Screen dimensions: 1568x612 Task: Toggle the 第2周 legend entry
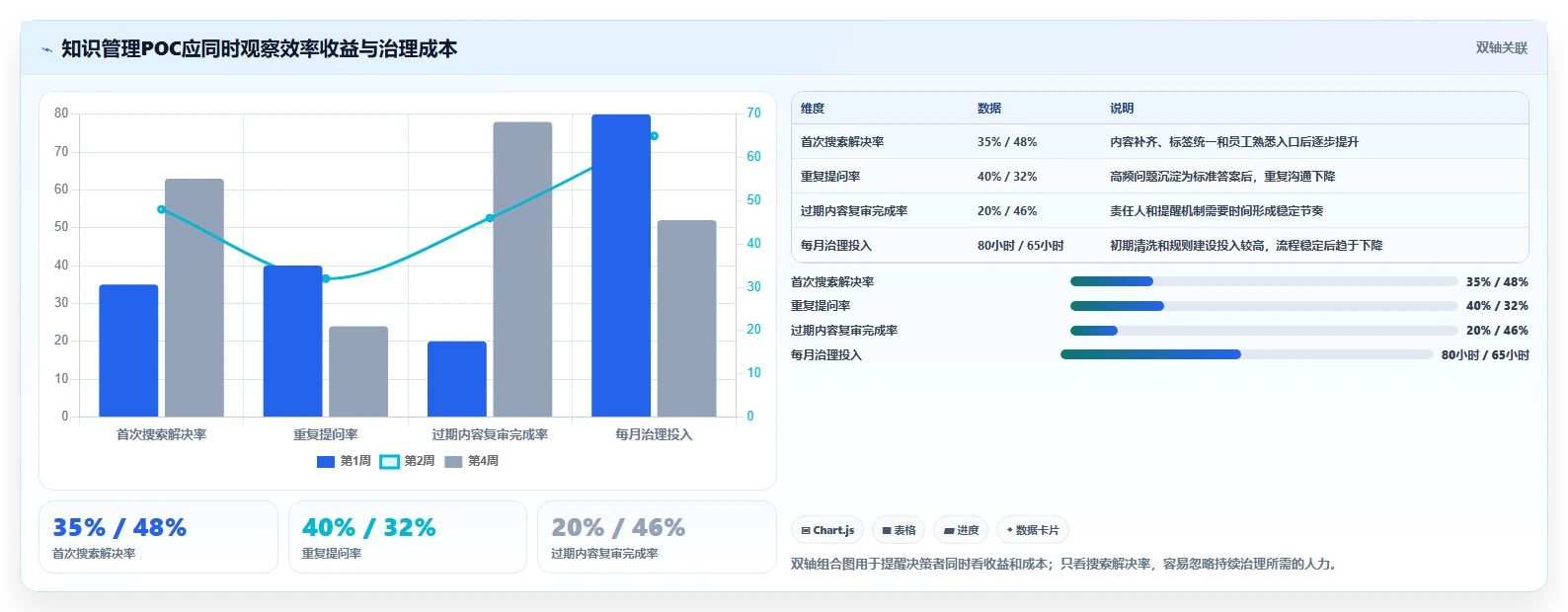coord(408,461)
